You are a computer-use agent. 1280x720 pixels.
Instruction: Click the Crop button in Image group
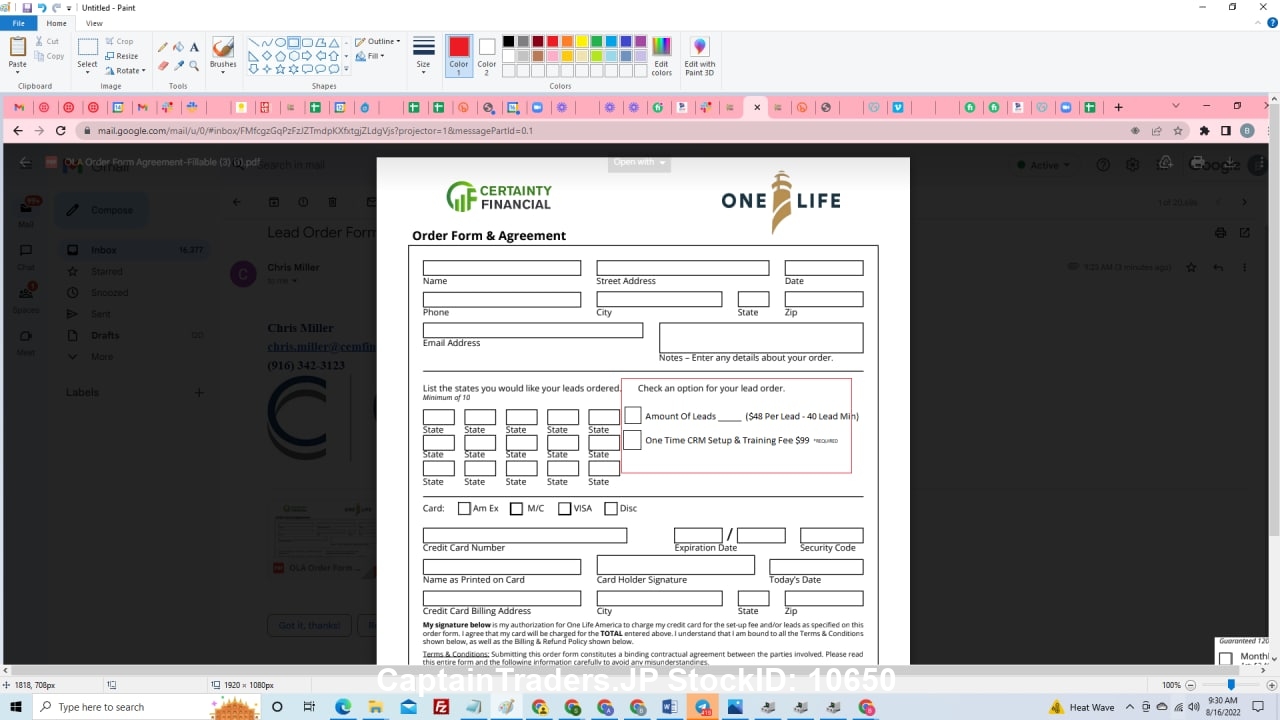tap(120, 41)
